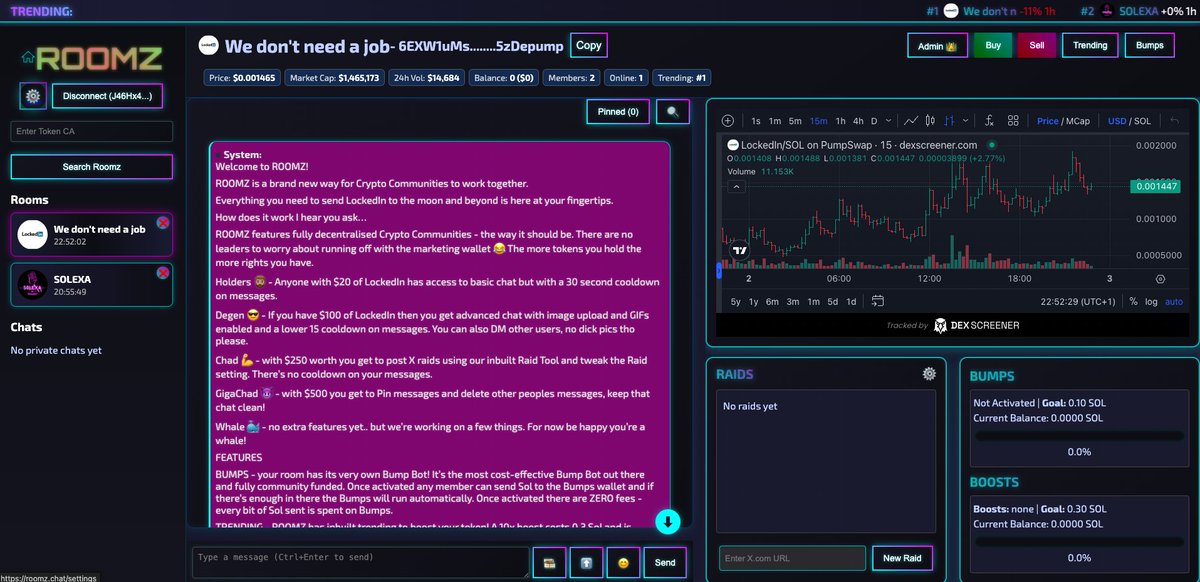Click the SOLEXA room avatar
Image resolution: width=1200 pixels, height=582 pixels.
[33, 285]
